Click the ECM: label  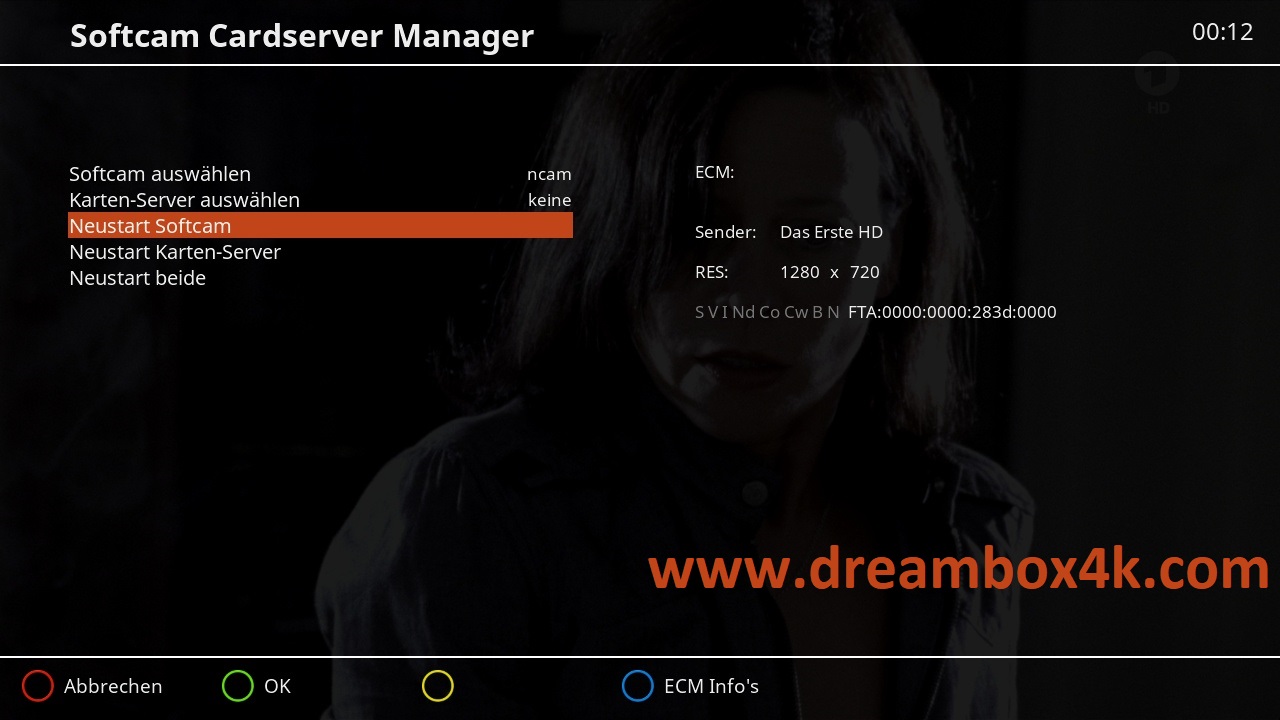click(714, 172)
